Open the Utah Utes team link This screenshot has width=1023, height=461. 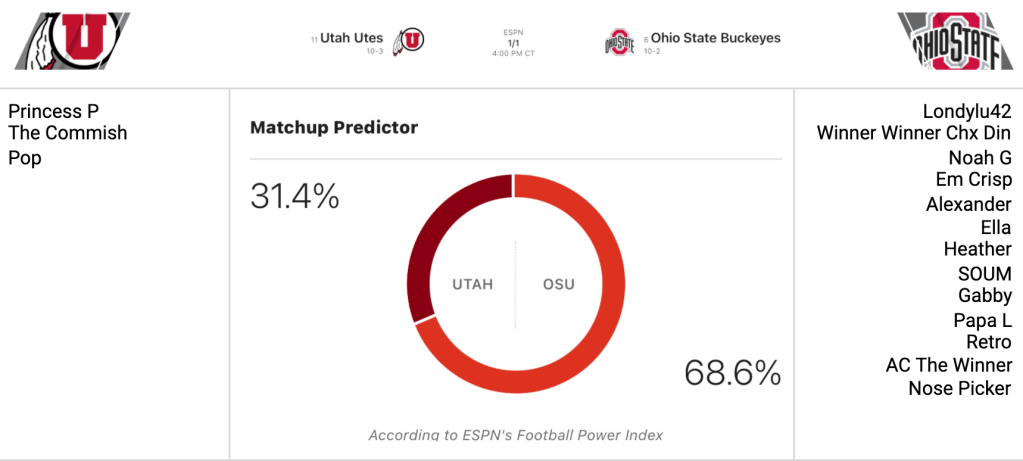(x=352, y=38)
